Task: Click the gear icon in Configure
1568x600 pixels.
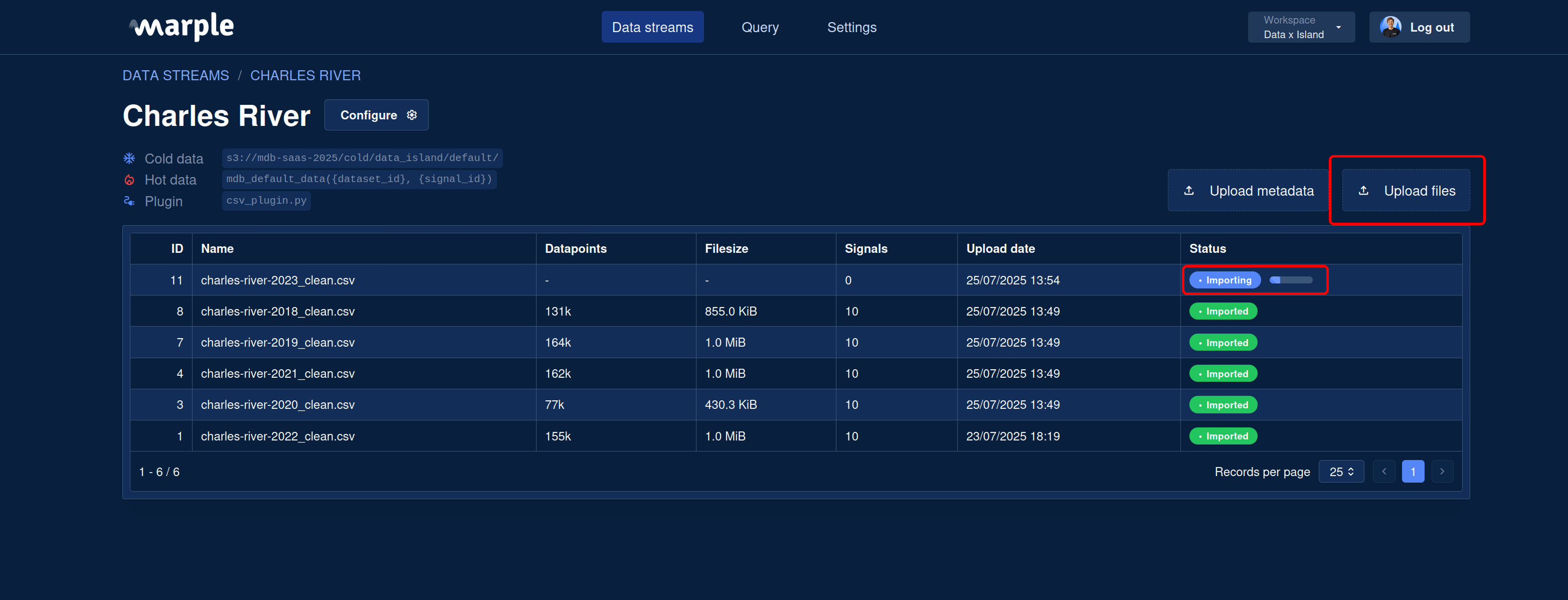Action: click(x=412, y=115)
